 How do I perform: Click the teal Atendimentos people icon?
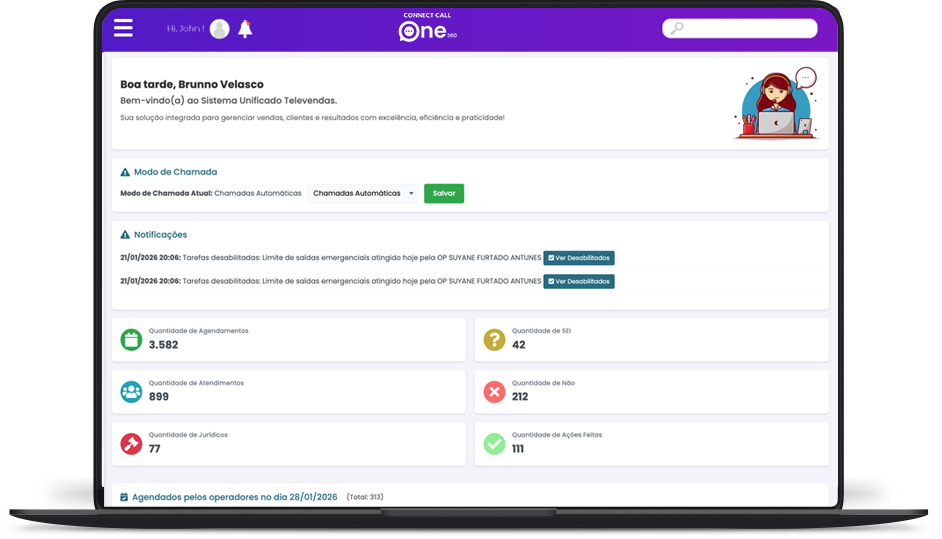click(x=131, y=392)
